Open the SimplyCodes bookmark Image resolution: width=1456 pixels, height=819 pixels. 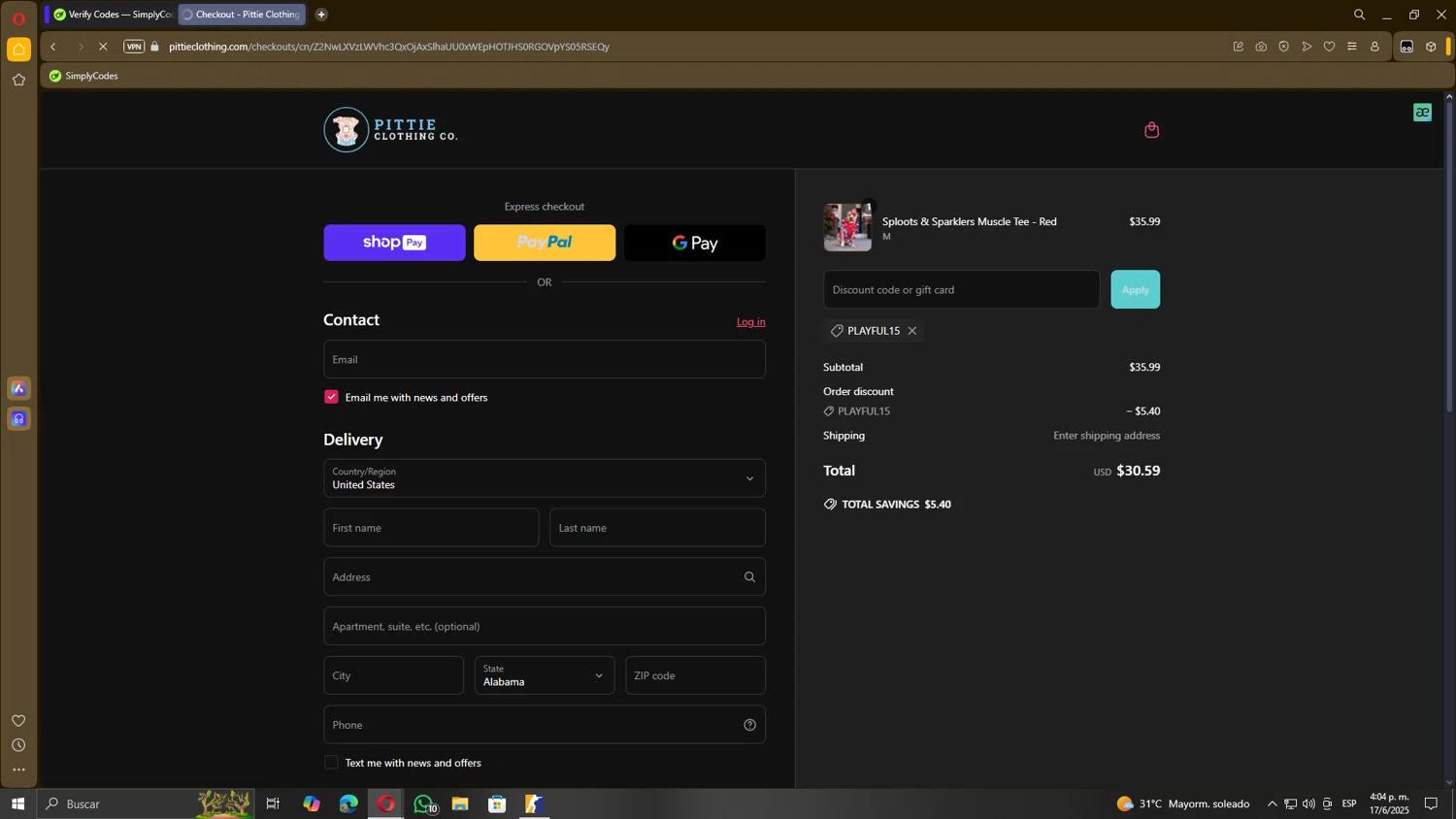[x=83, y=76]
